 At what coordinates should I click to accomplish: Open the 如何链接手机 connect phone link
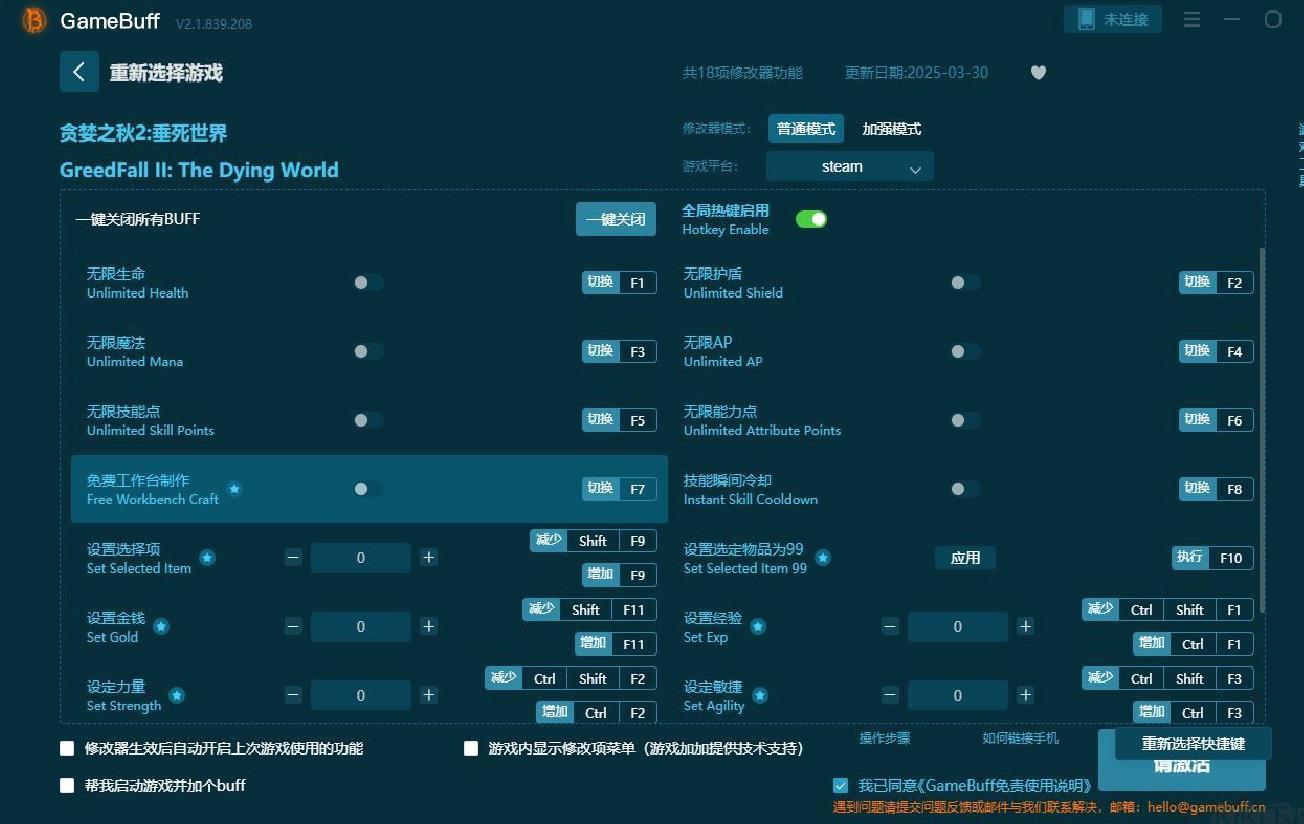[x=1020, y=738]
